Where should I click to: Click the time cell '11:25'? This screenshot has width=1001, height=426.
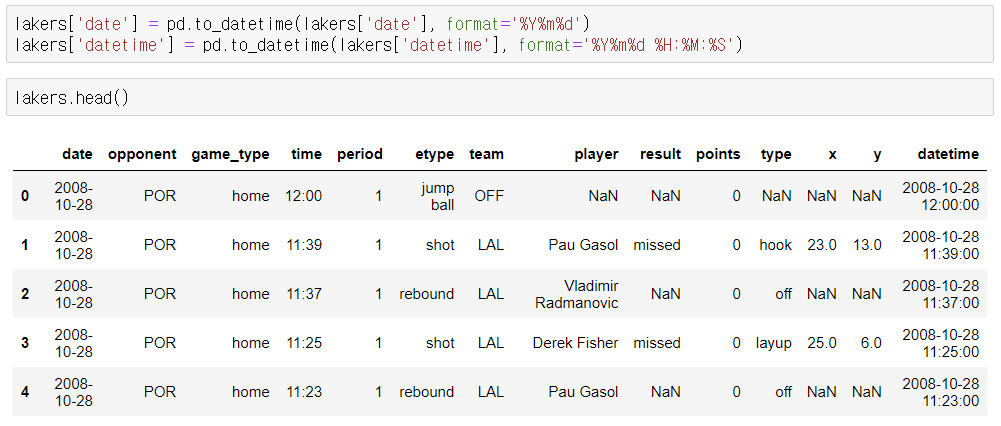click(304, 343)
